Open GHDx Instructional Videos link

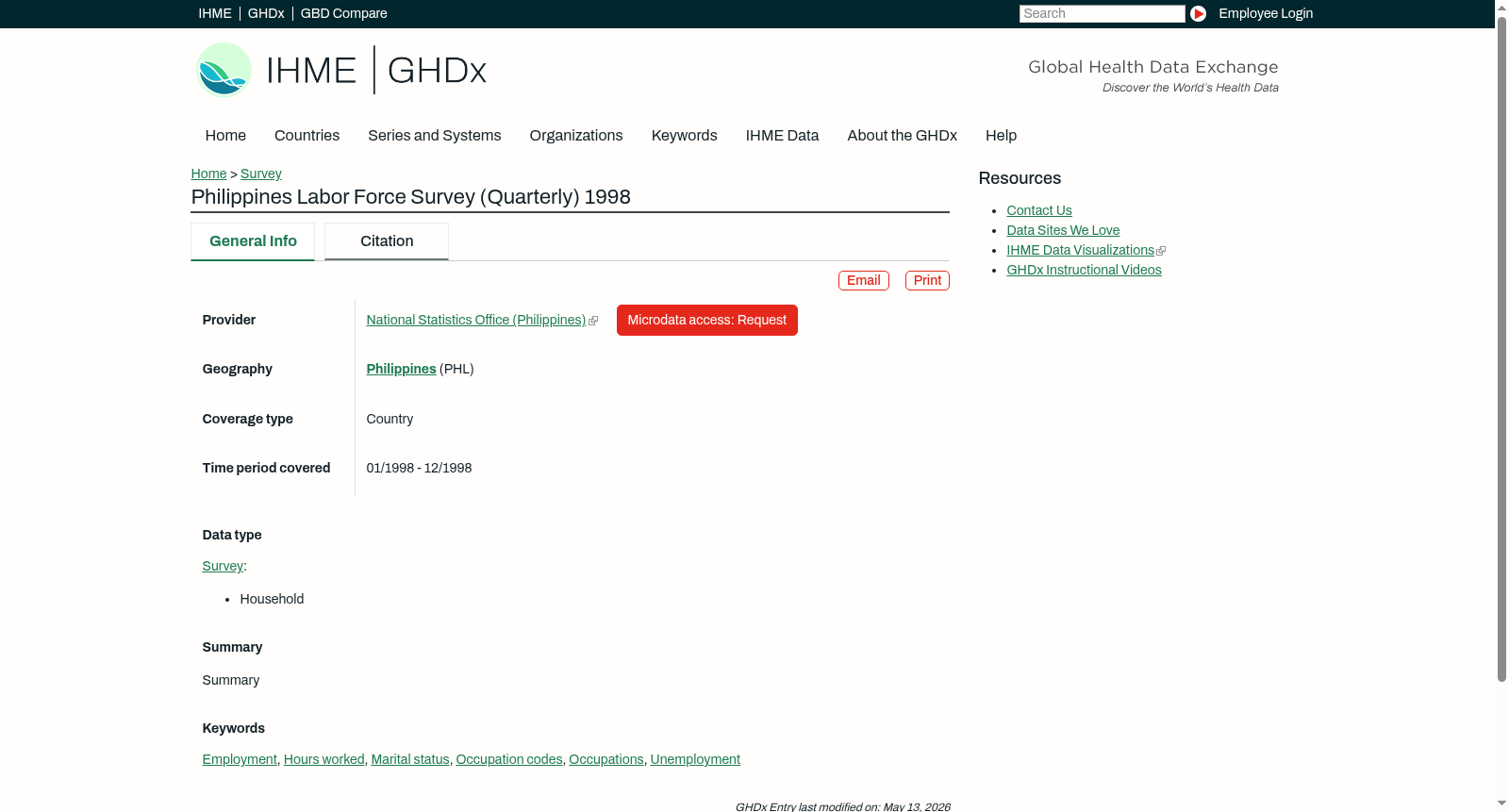(1084, 271)
